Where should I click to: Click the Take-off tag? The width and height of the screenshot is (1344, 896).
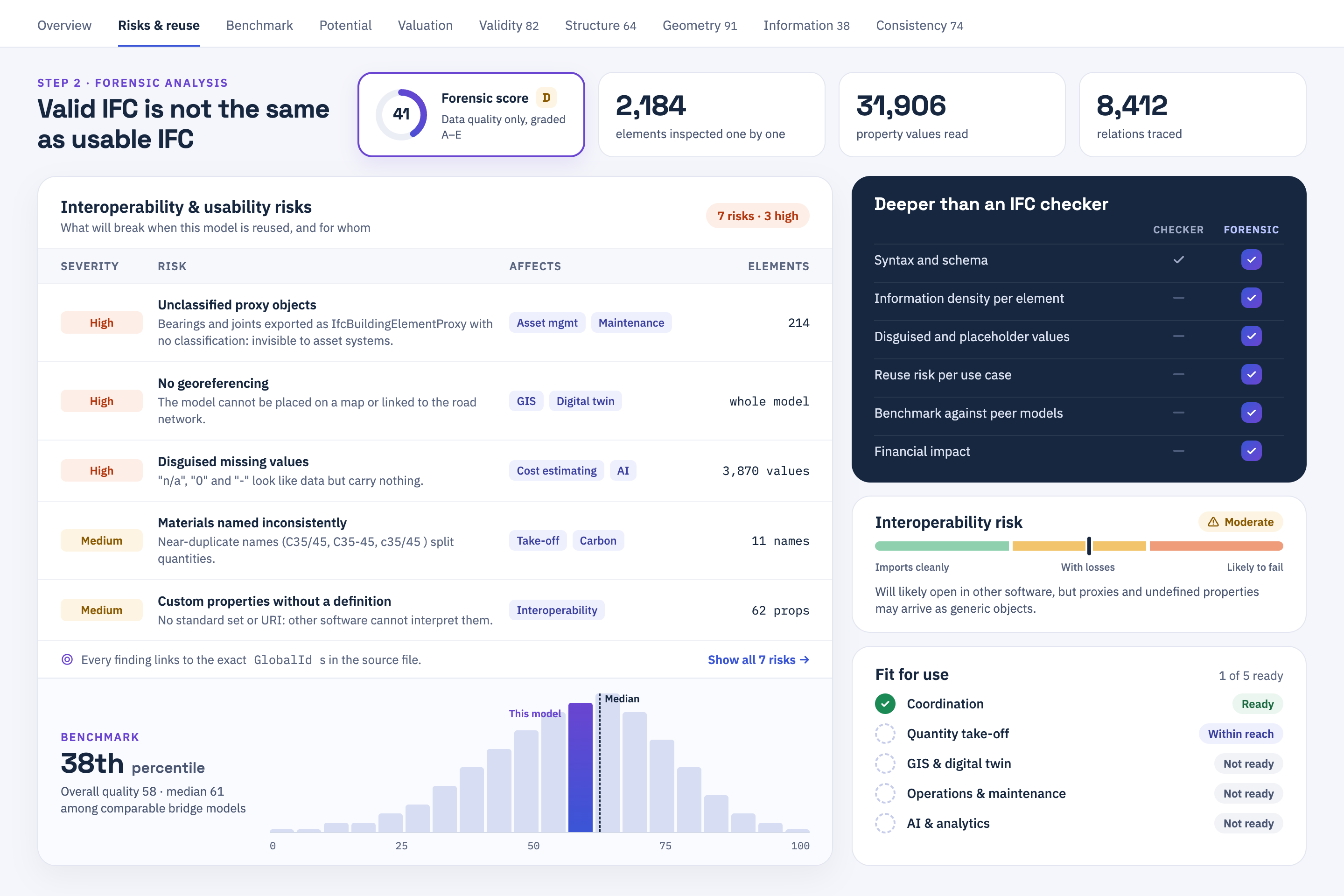click(538, 540)
